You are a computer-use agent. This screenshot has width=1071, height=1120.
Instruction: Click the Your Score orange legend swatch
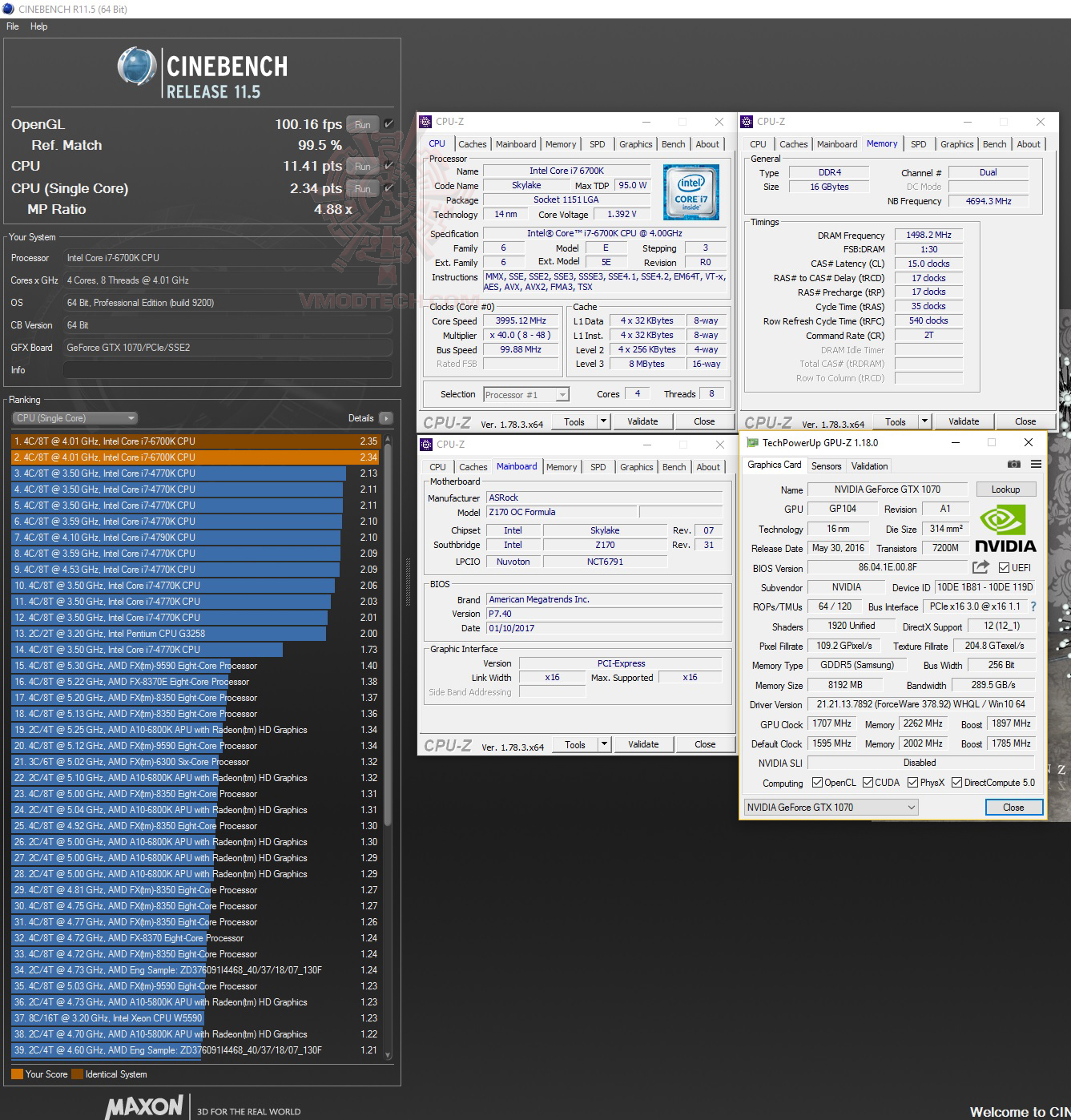click(17, 1074)
